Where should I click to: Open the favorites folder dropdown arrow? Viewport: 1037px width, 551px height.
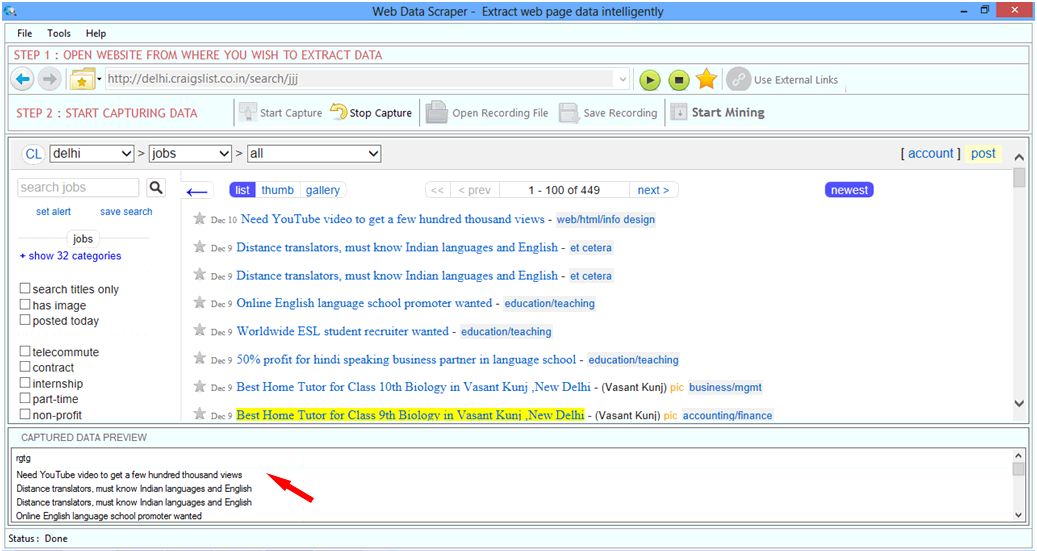click(x=99, y=79)
